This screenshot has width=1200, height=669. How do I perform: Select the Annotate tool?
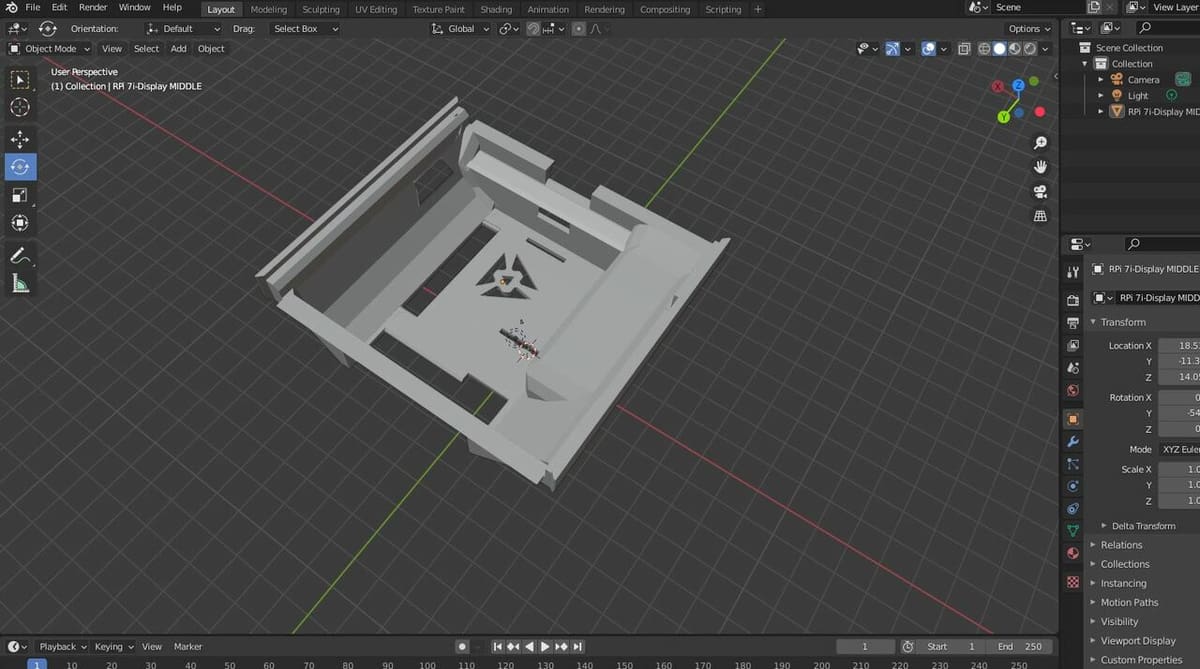pyautogui.click(x=20, y=255)
